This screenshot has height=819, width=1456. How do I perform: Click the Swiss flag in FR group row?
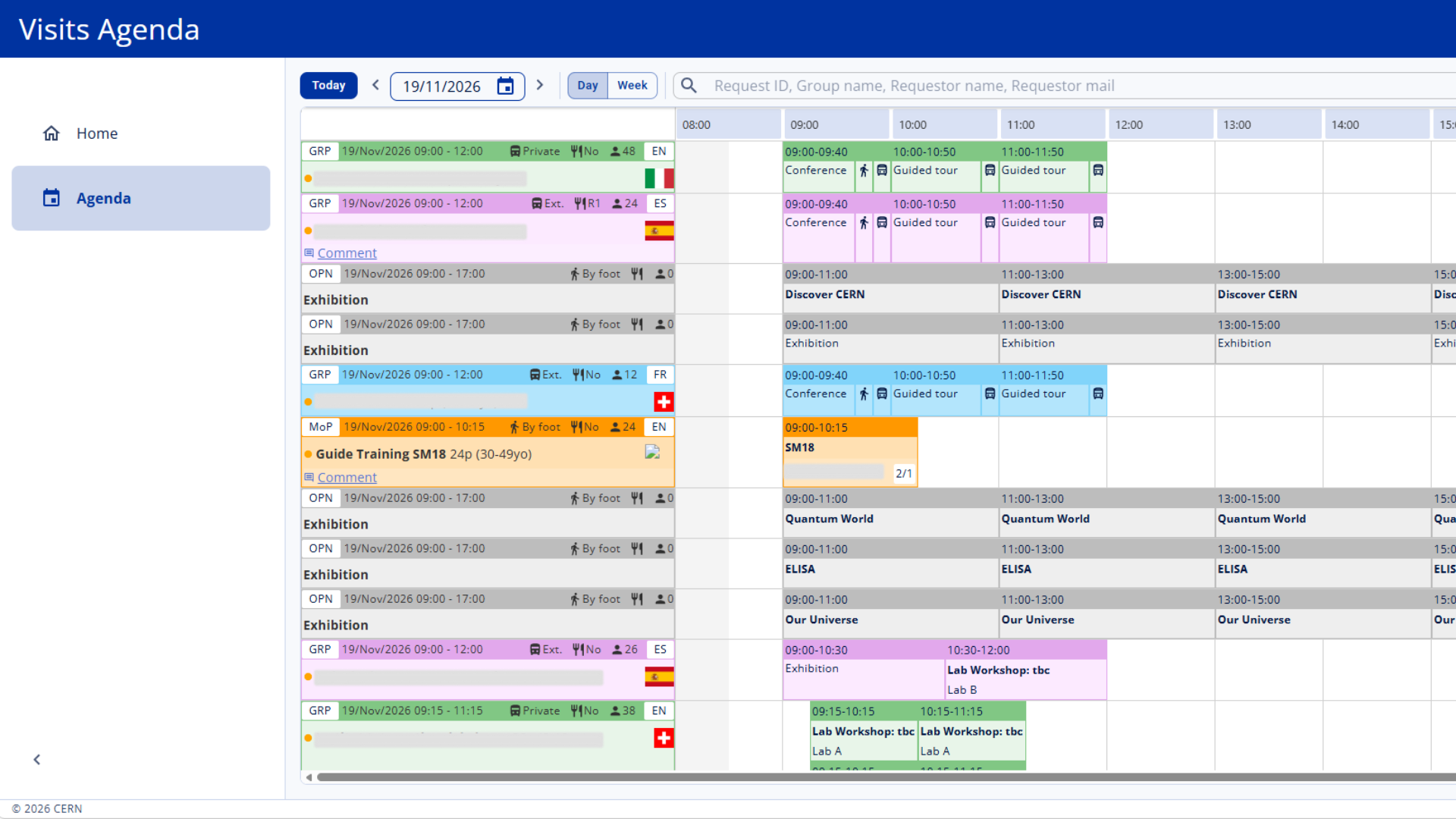664,402
